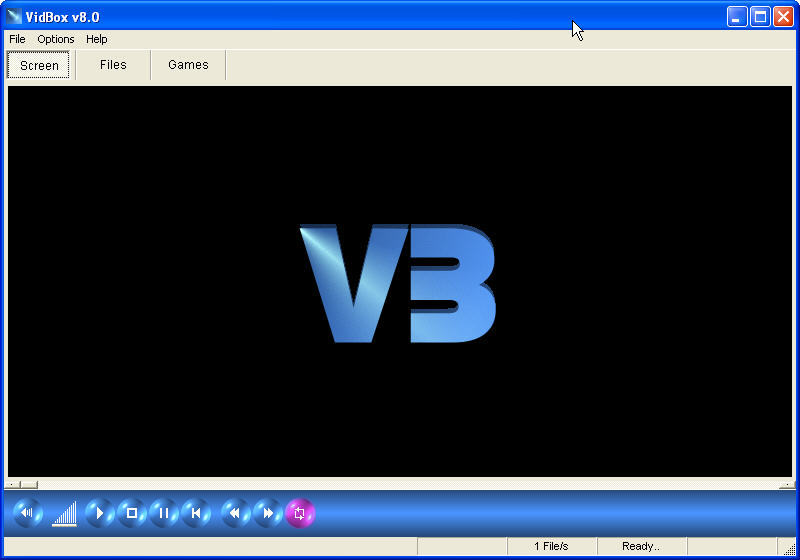Rewind the video
The image size is (800, 560).
coord(235,513)
